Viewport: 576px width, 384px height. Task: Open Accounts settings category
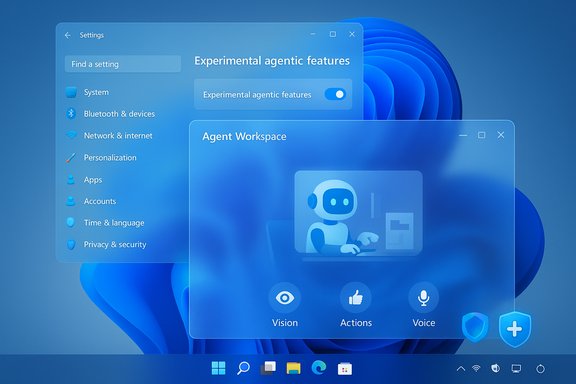click(x=100, y=201)
